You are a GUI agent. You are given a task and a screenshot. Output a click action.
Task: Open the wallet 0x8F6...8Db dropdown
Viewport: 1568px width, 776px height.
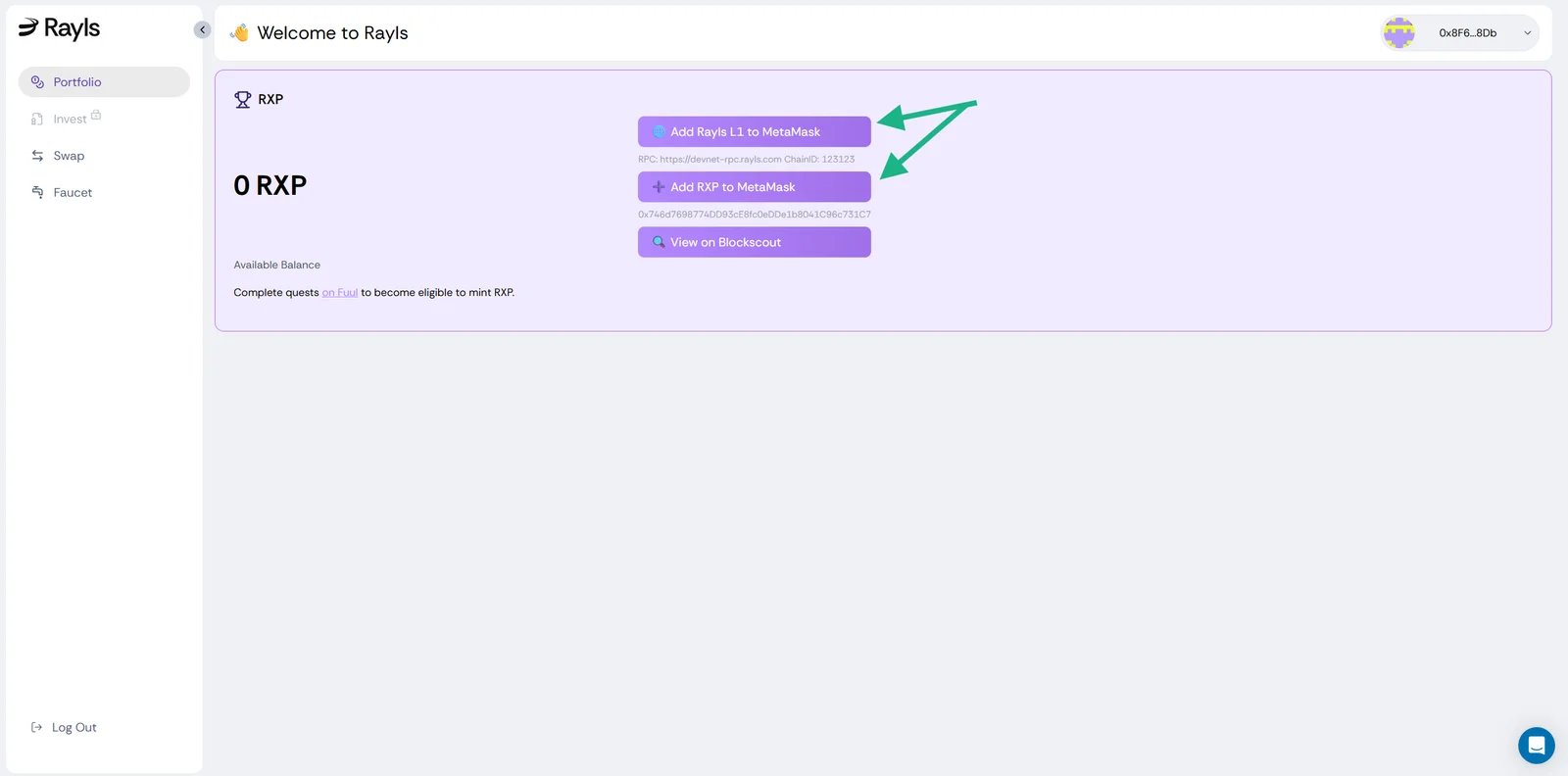(1460, 33)
